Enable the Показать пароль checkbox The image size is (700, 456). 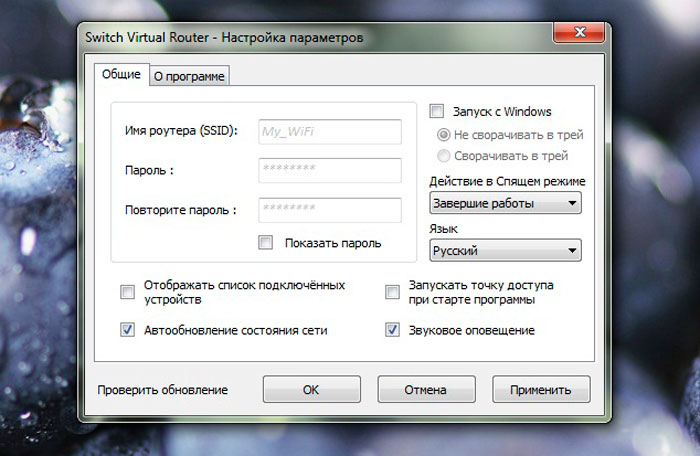266,243
